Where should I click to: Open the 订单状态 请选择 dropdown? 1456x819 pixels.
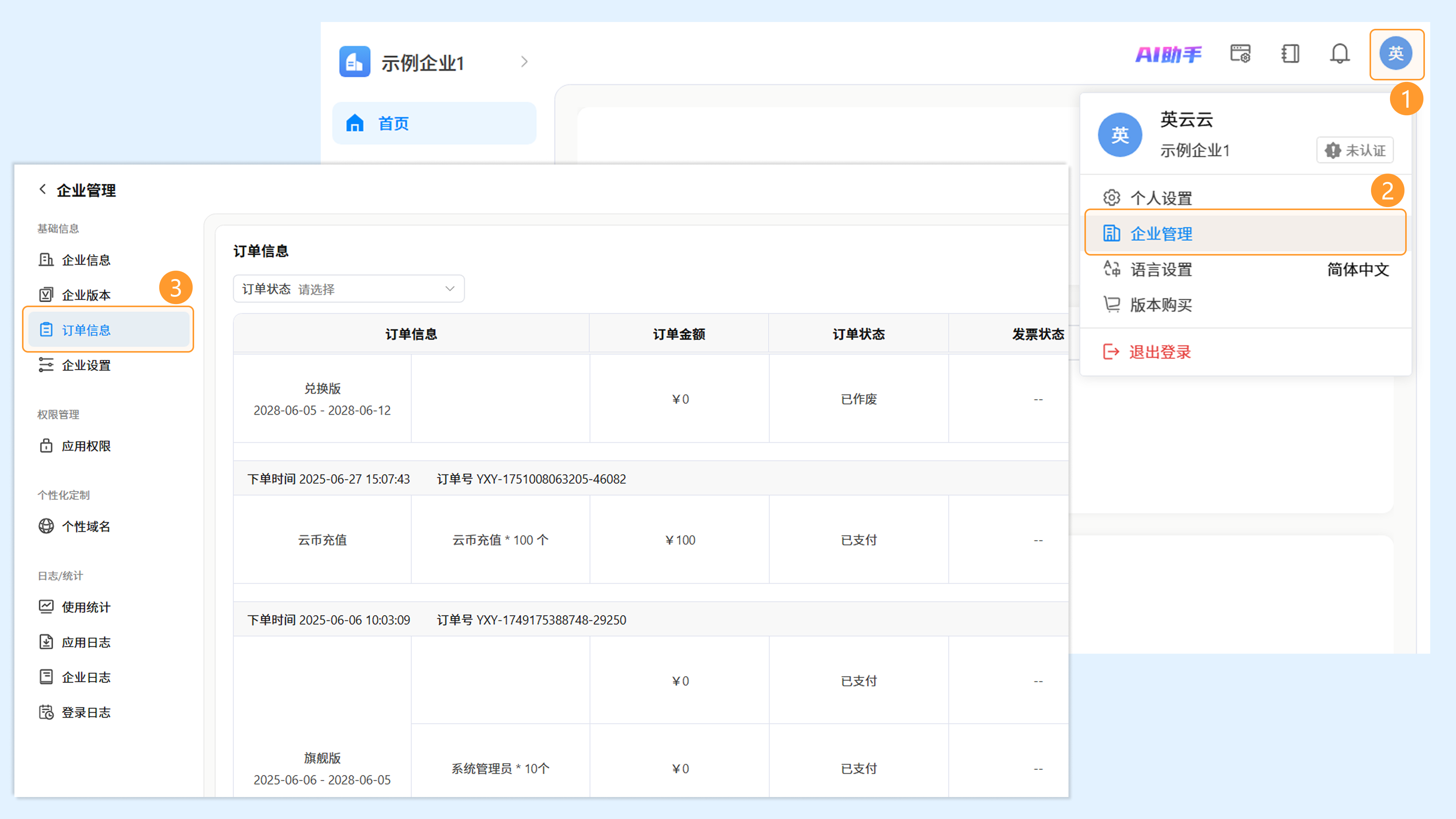(349, 289)
